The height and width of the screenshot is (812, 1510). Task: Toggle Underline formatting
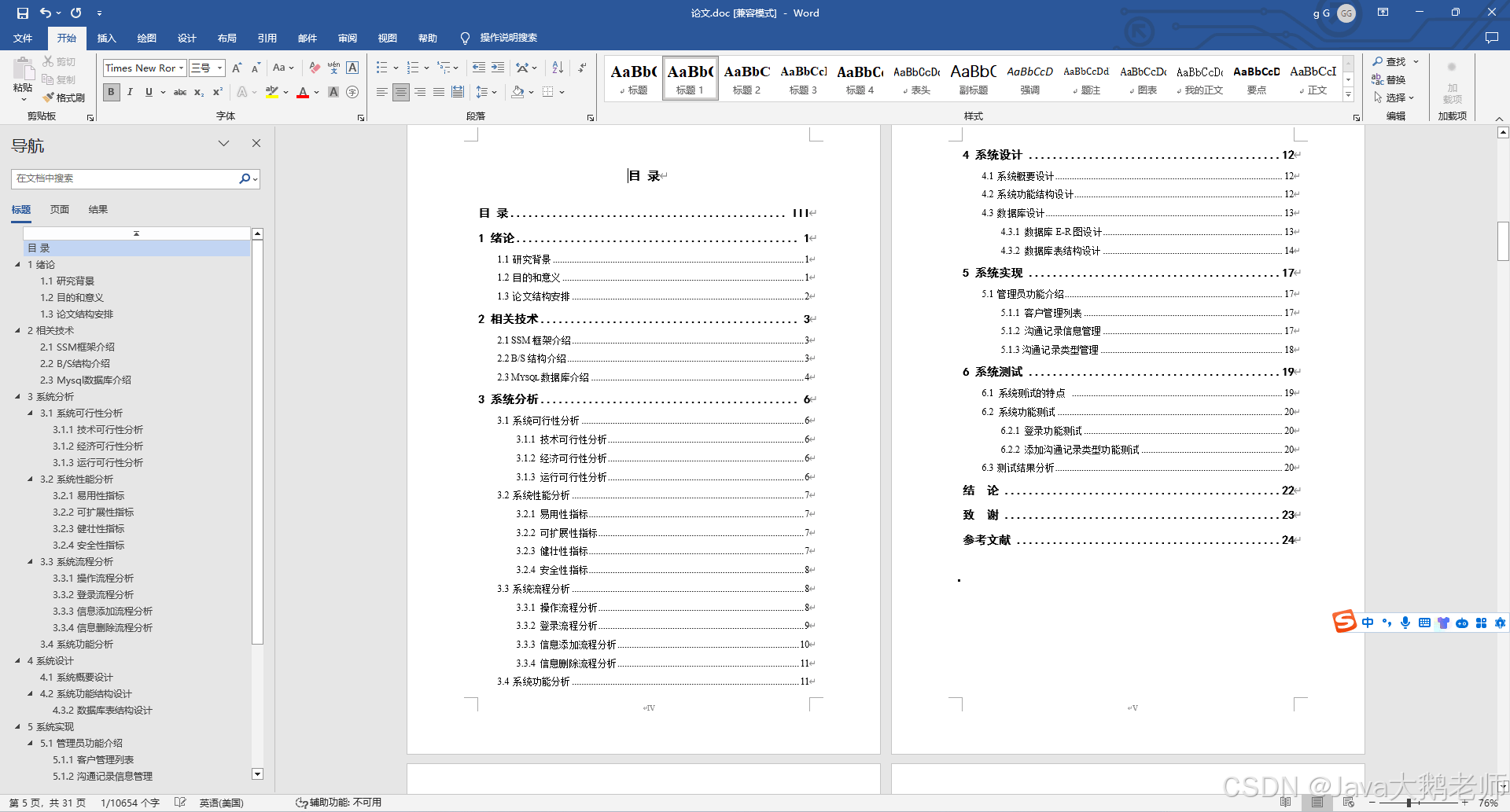click(x=149, y=92)
